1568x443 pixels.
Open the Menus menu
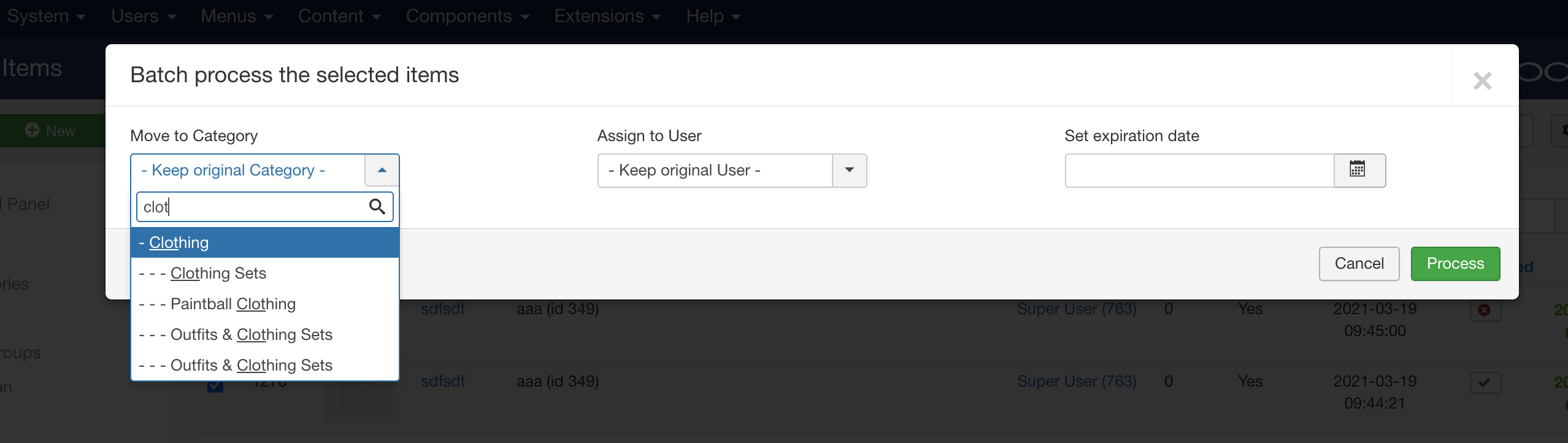coord(237,16)
